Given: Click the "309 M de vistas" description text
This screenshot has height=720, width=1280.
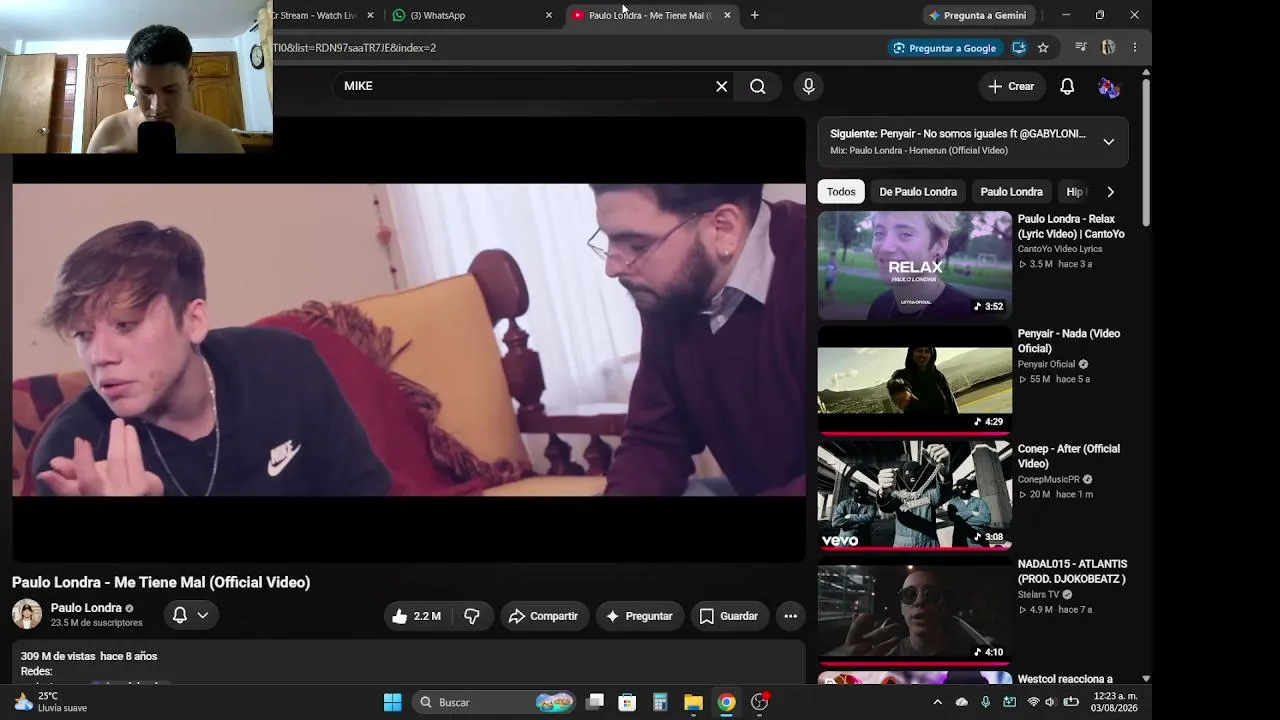Looking at the screenshot, I should (x=58, y=656).
